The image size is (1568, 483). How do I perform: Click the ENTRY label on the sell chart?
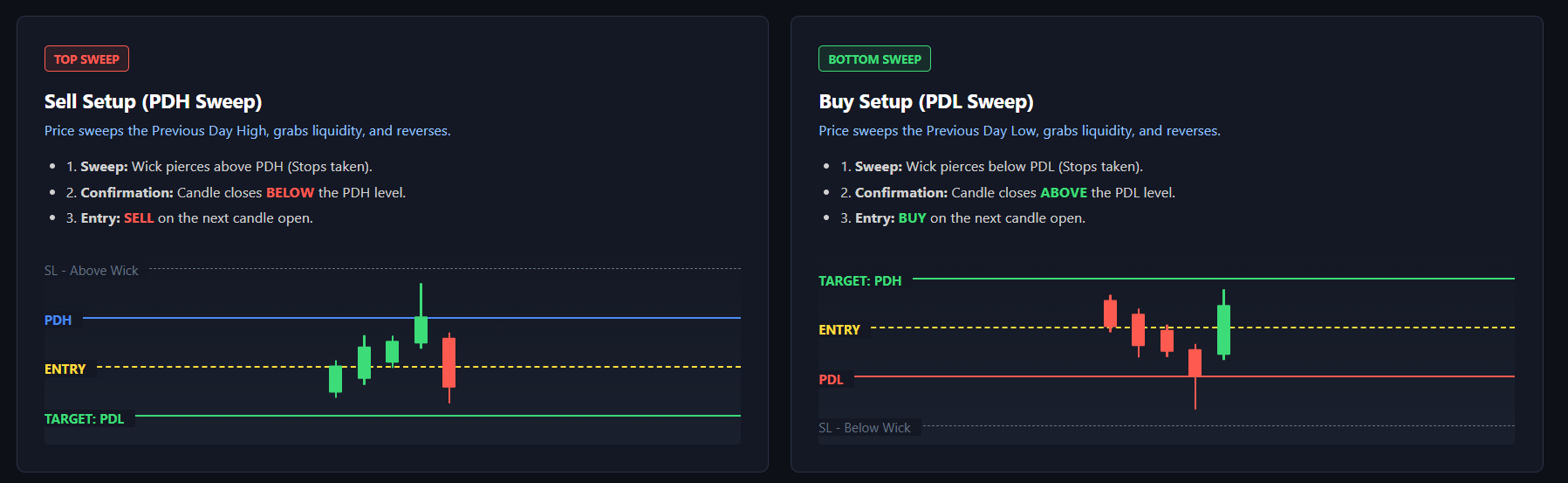(65, 369)
